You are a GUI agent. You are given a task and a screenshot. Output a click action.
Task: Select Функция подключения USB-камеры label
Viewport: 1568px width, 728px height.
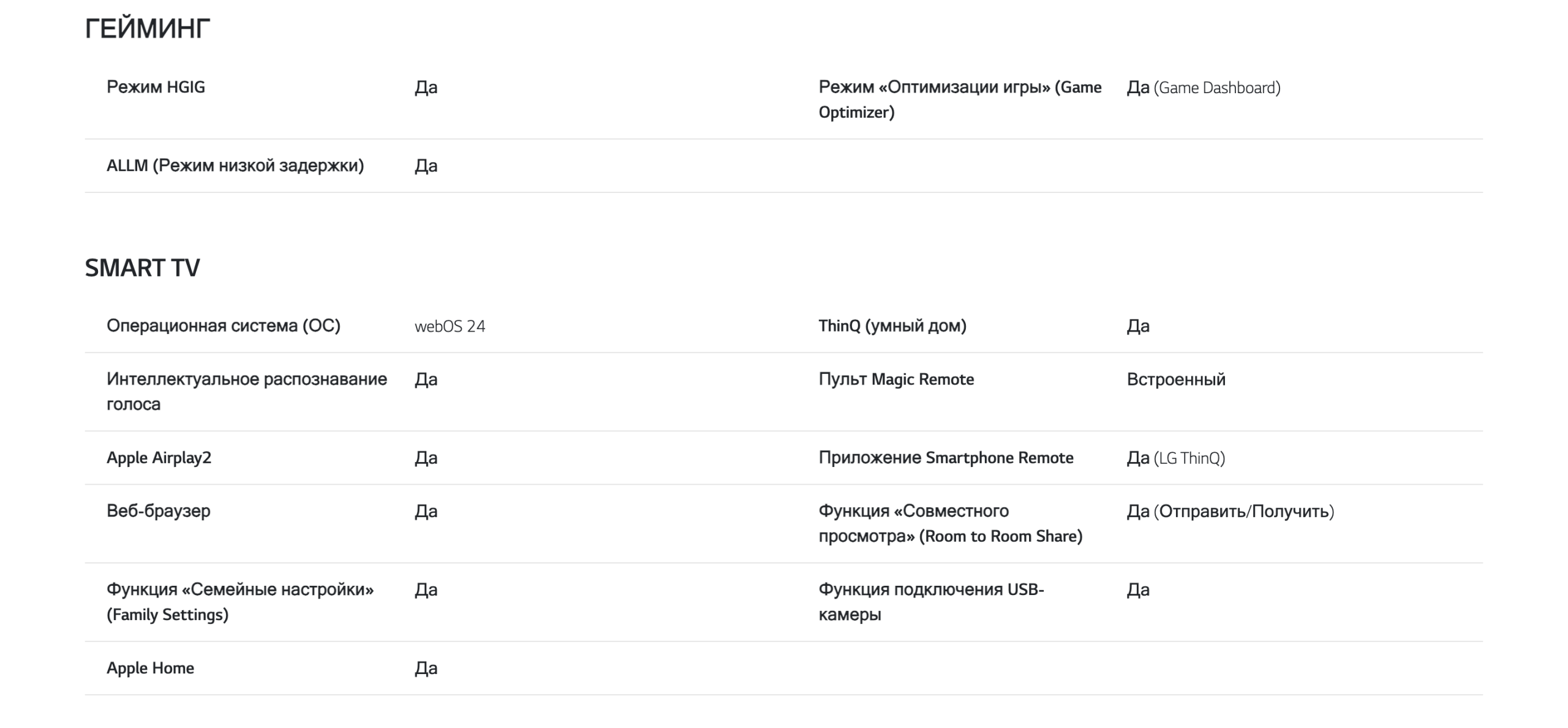pos(931,602)
